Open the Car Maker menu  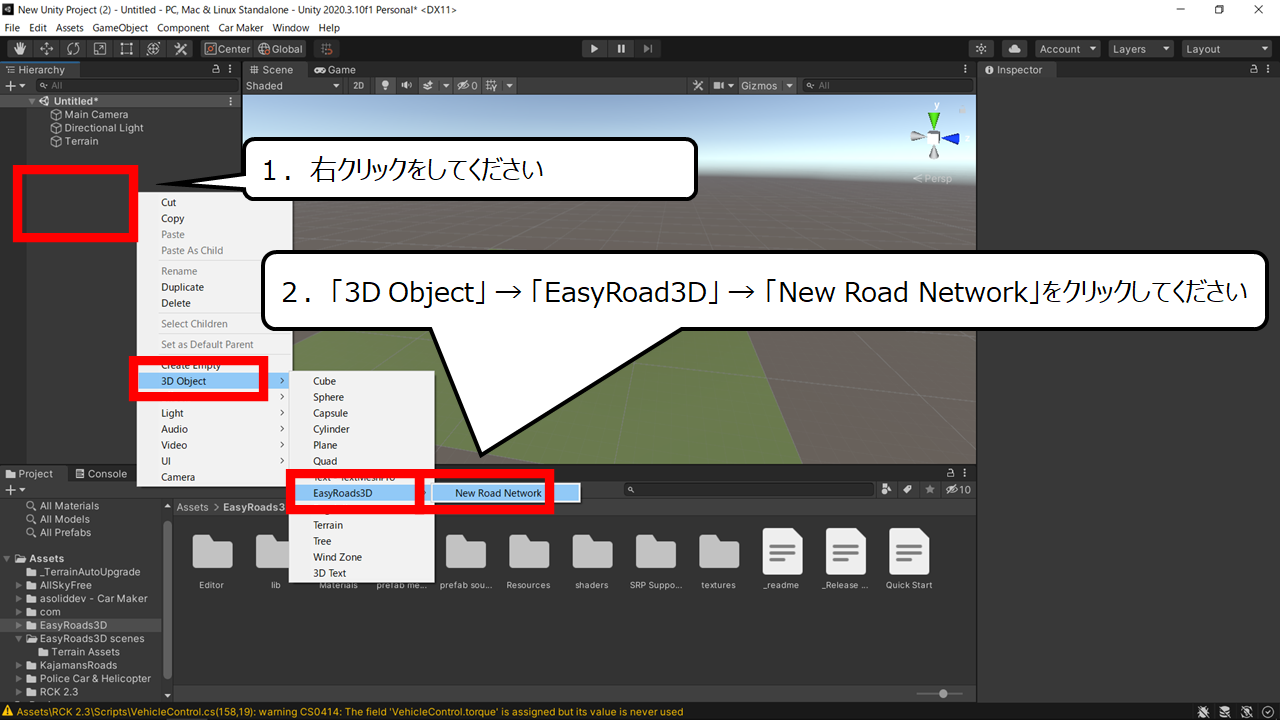241,28
